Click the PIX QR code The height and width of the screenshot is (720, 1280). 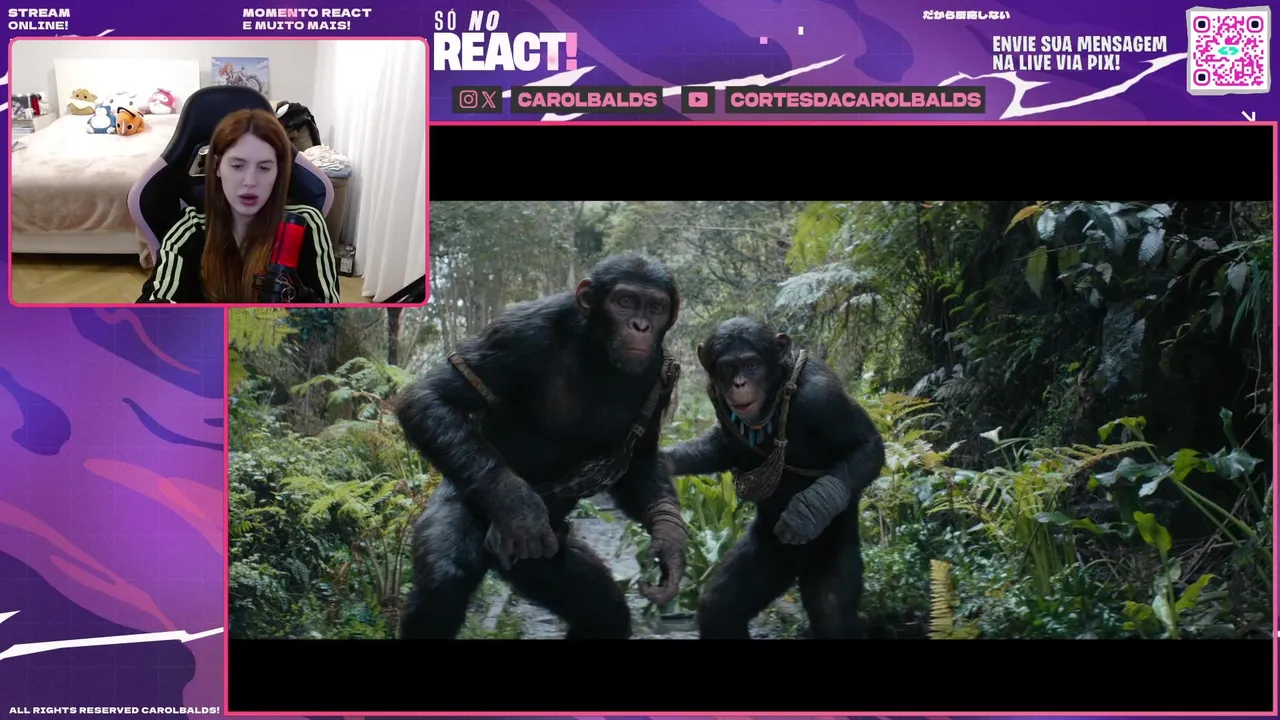(x=1228, y=50)
